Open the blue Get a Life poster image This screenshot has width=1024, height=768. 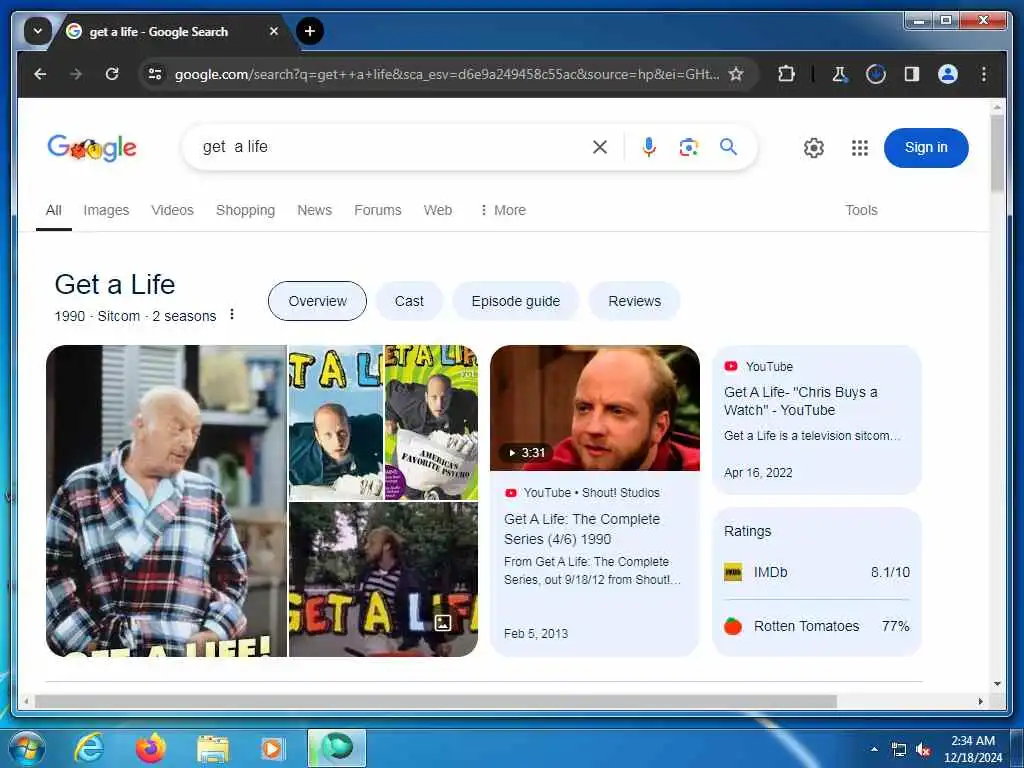(336, 423)
